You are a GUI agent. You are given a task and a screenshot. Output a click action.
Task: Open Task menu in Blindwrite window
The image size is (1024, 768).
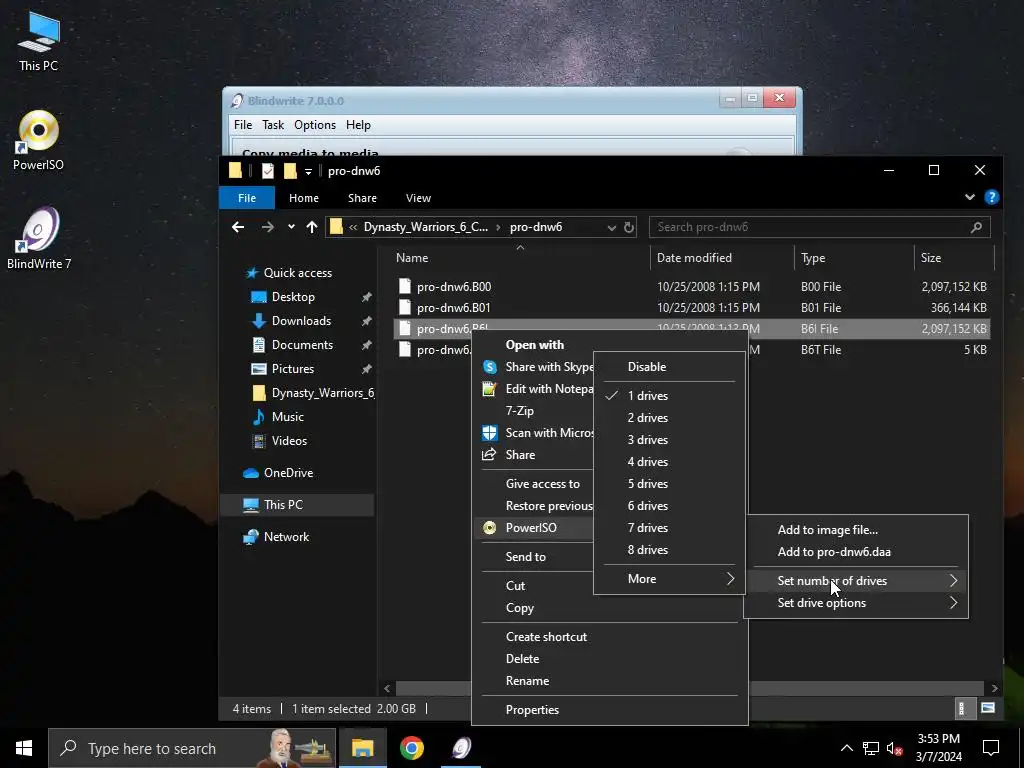[273, 125]
